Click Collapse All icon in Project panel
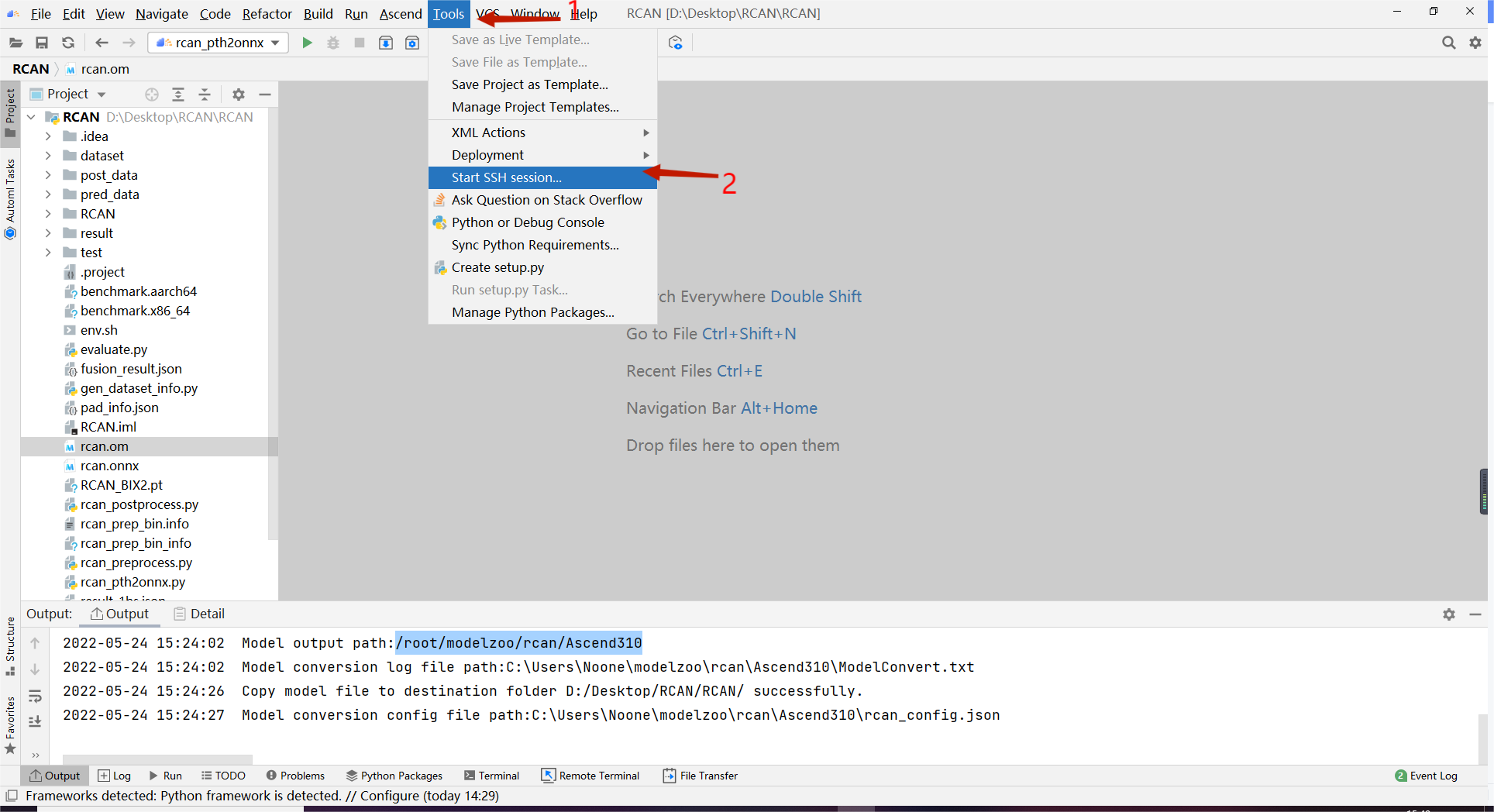Screen dimensions: 1494x812 [x=205, y=95]
